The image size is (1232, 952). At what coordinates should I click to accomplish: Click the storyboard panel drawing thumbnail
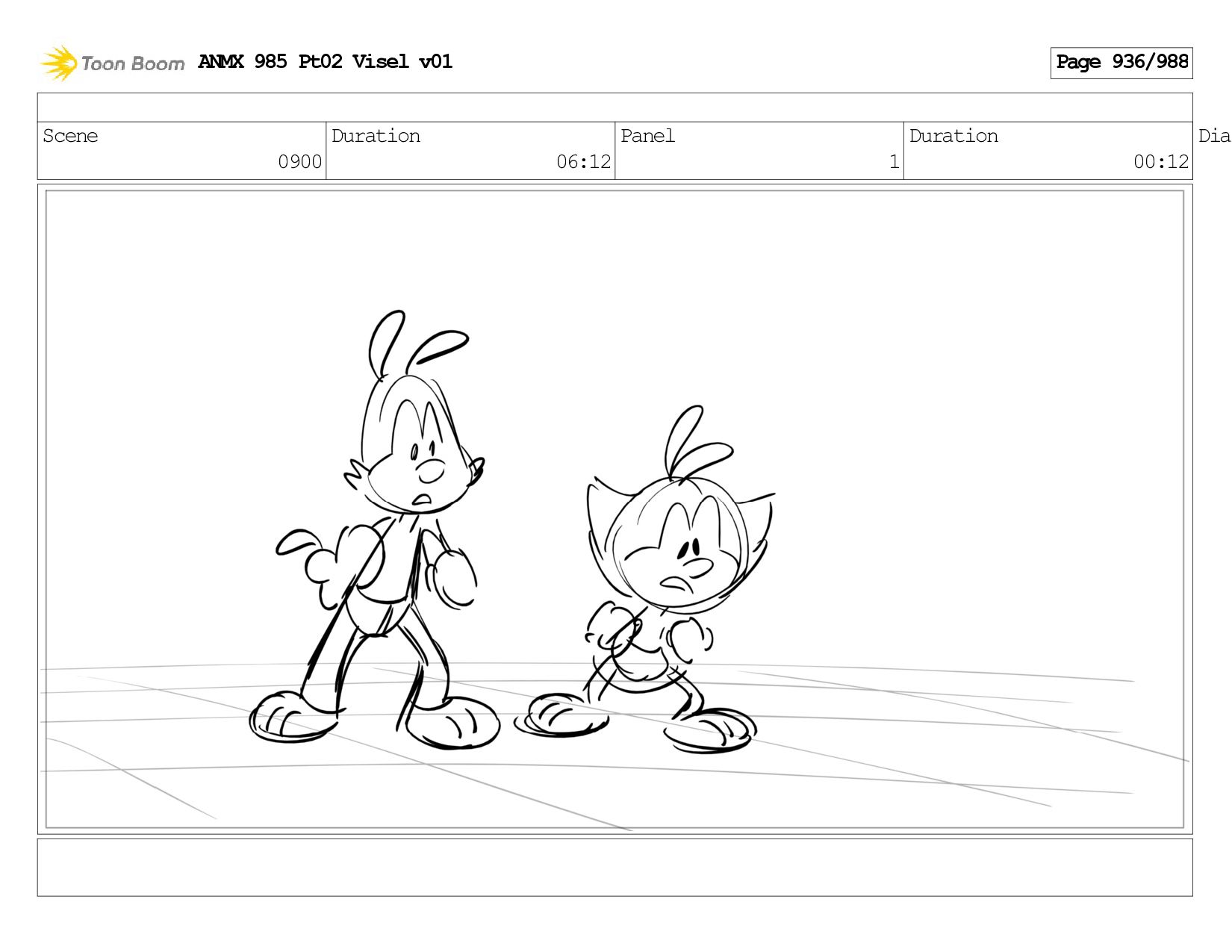tap(615, 509)
